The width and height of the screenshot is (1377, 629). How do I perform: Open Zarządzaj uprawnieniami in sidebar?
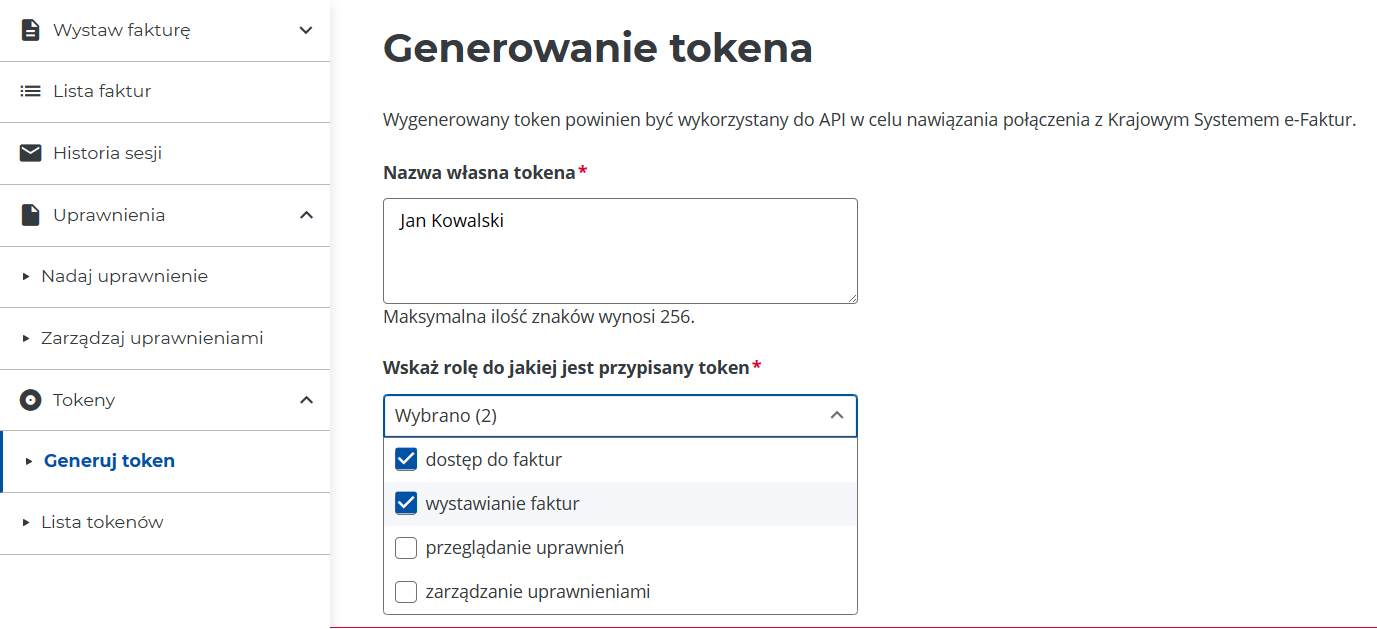click(152, 338)
